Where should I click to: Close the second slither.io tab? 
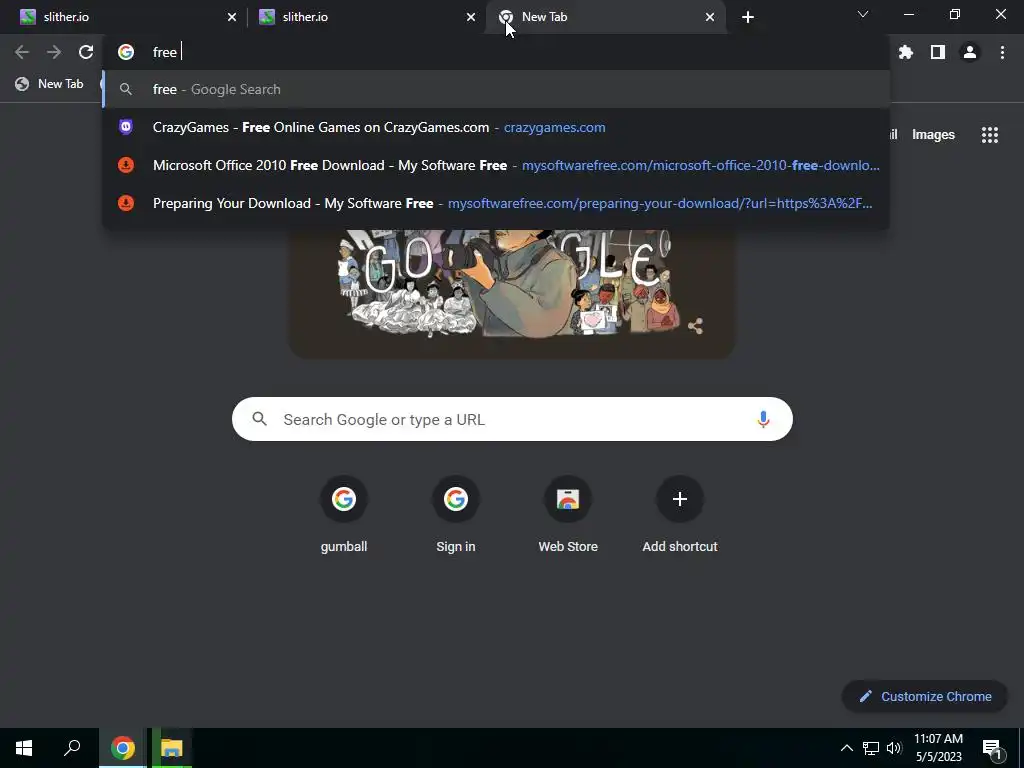click(x=471, y=17)
